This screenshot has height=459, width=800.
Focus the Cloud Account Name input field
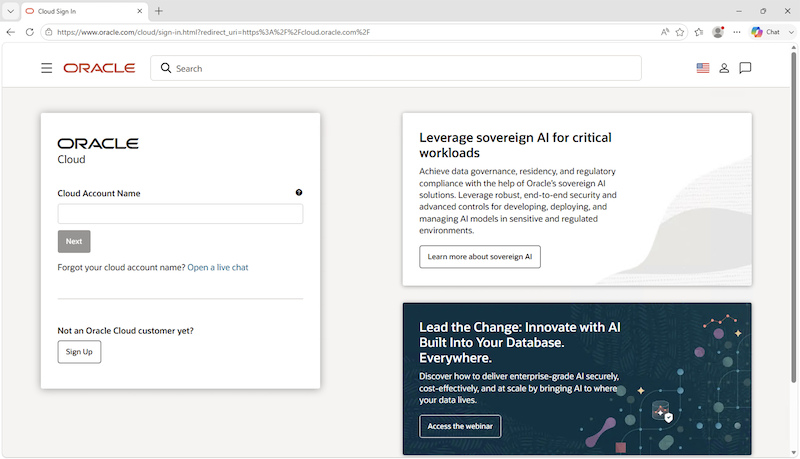[x=180, y=214]
